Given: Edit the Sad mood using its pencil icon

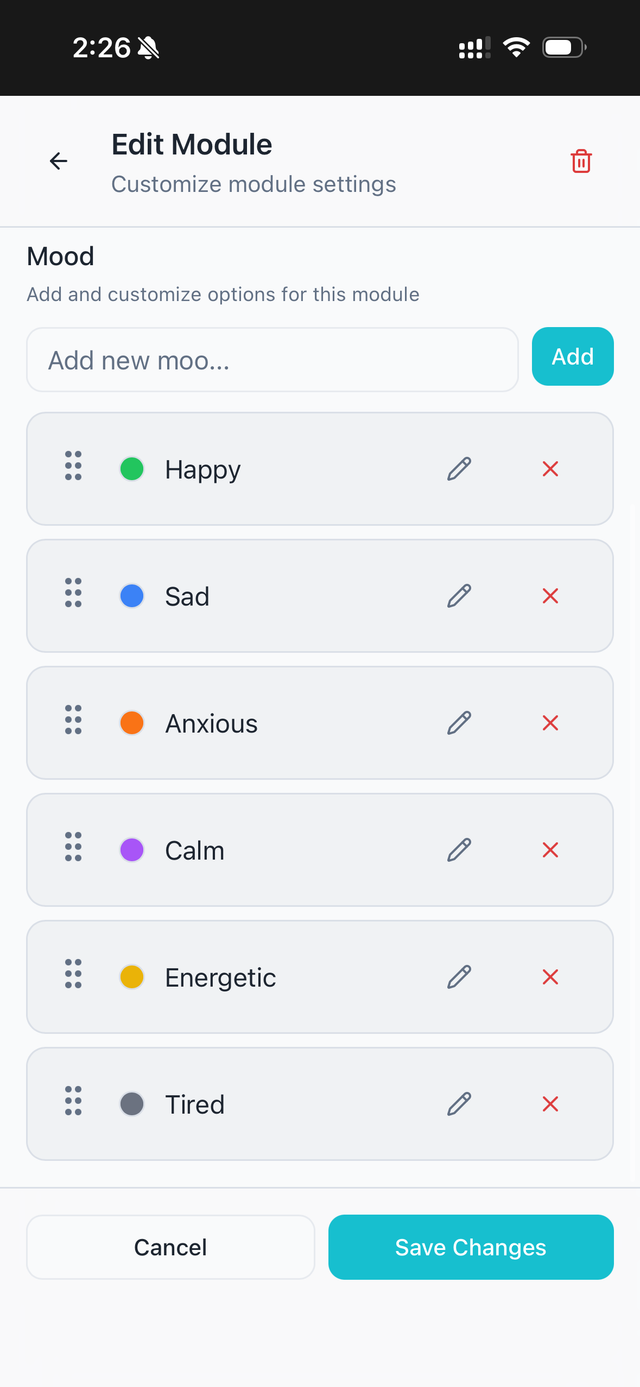Looking at the screenshot, I should 459,595.
